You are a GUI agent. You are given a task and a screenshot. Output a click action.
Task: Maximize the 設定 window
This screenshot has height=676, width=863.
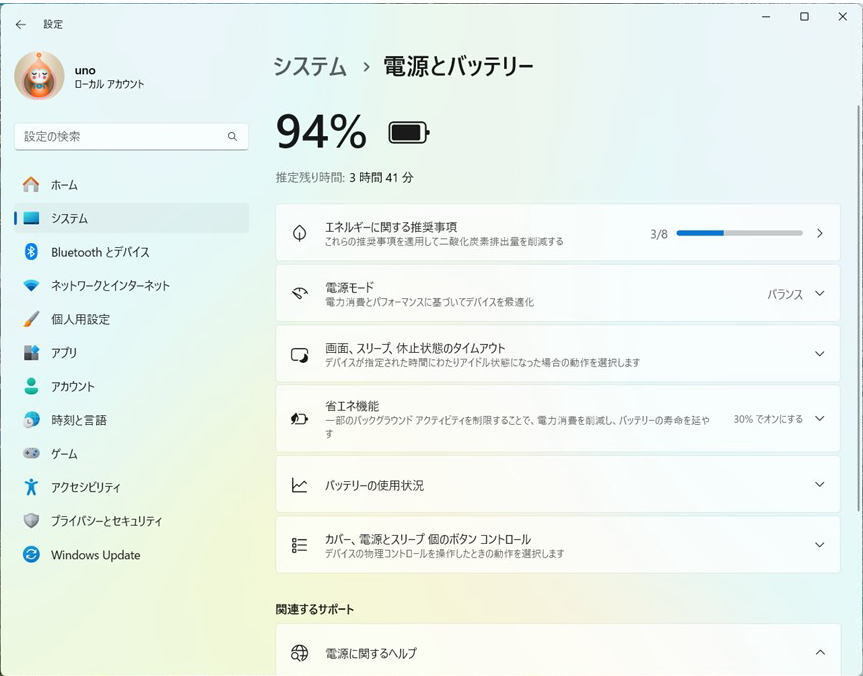[x=804, y=17]
